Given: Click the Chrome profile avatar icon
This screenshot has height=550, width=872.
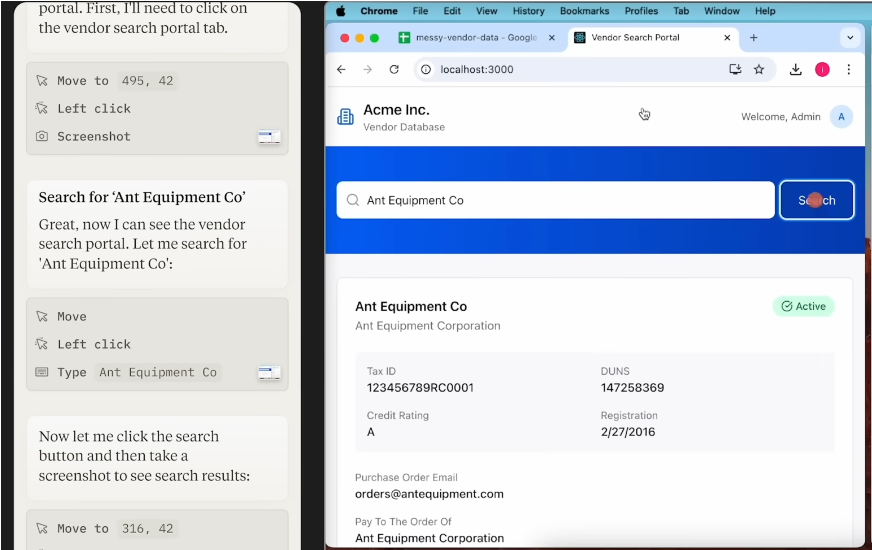Looking at the screenshot, I should click(x=822, y=70).
